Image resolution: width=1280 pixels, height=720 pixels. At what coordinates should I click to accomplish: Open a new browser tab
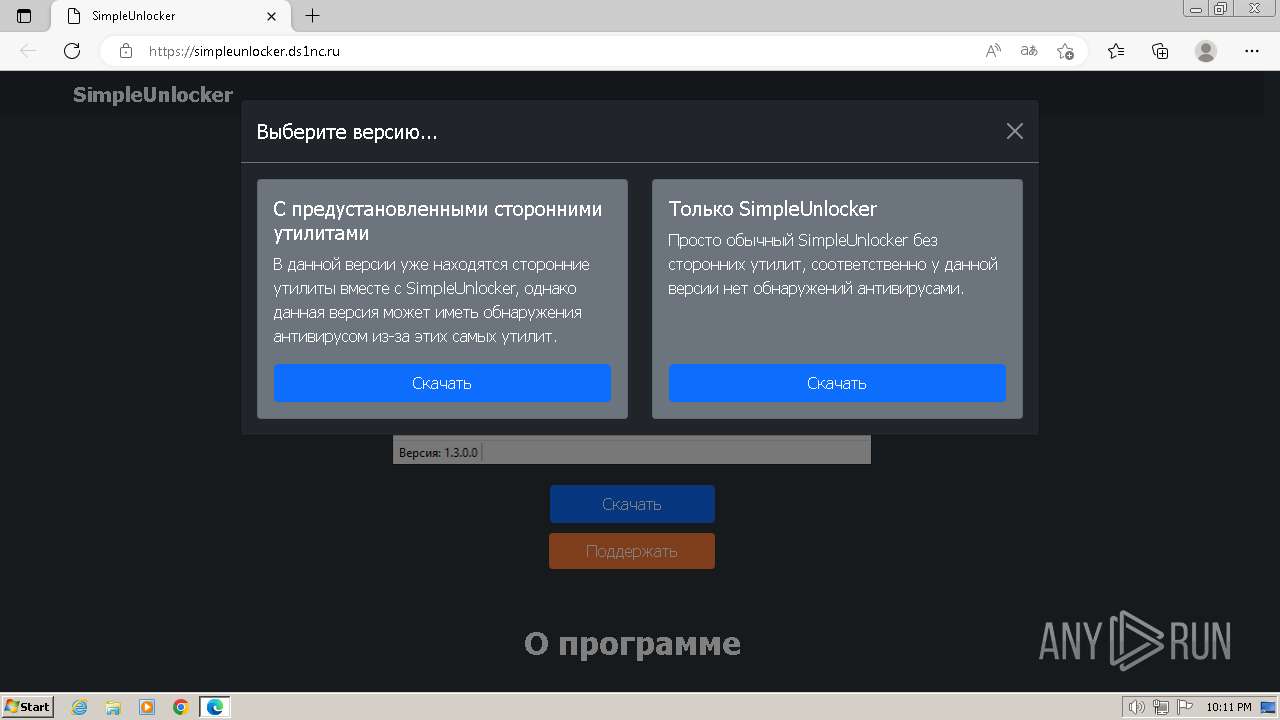tap(312, 16)
